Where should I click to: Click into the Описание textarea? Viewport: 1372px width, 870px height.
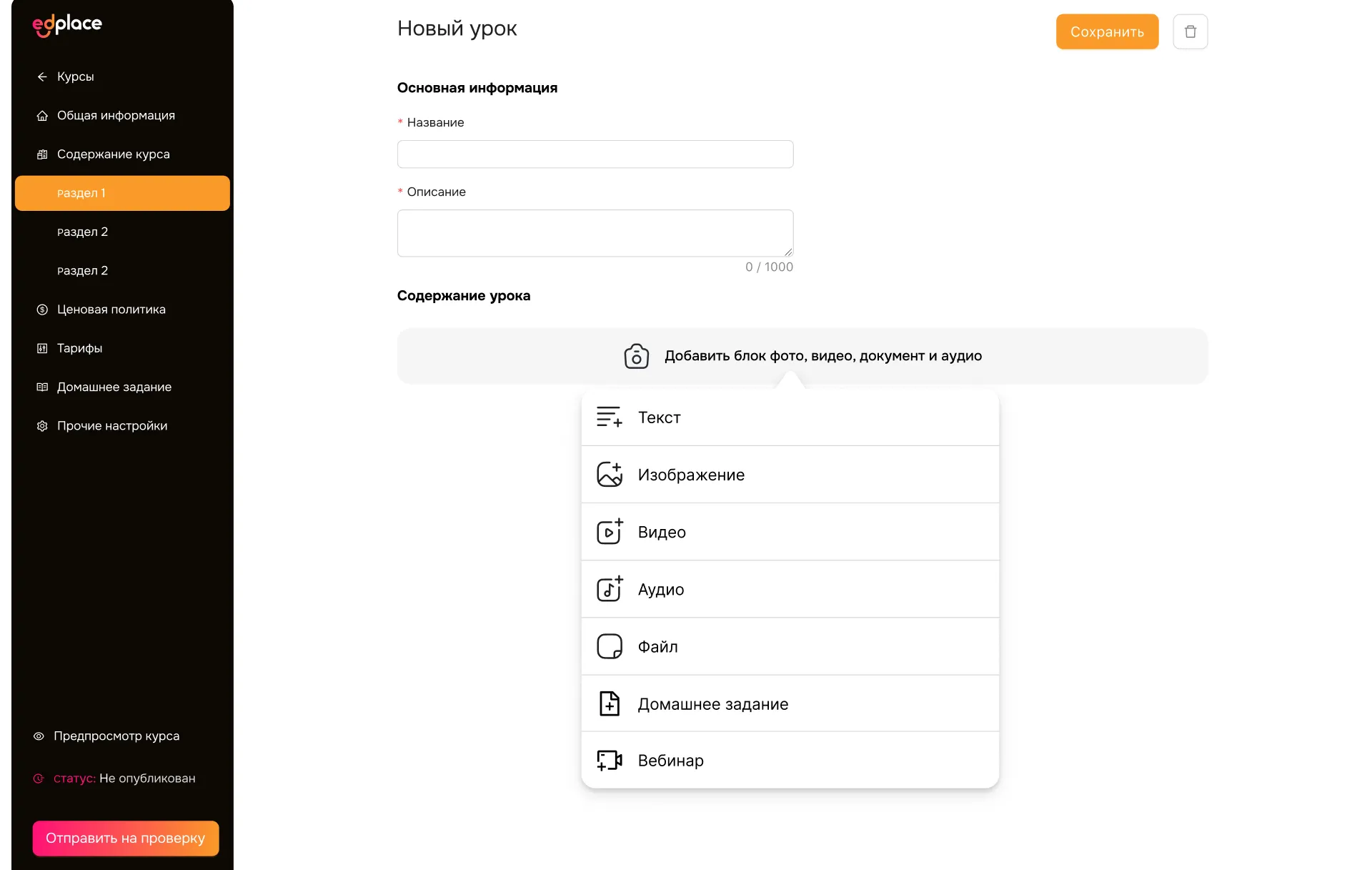tap(595, 233)
